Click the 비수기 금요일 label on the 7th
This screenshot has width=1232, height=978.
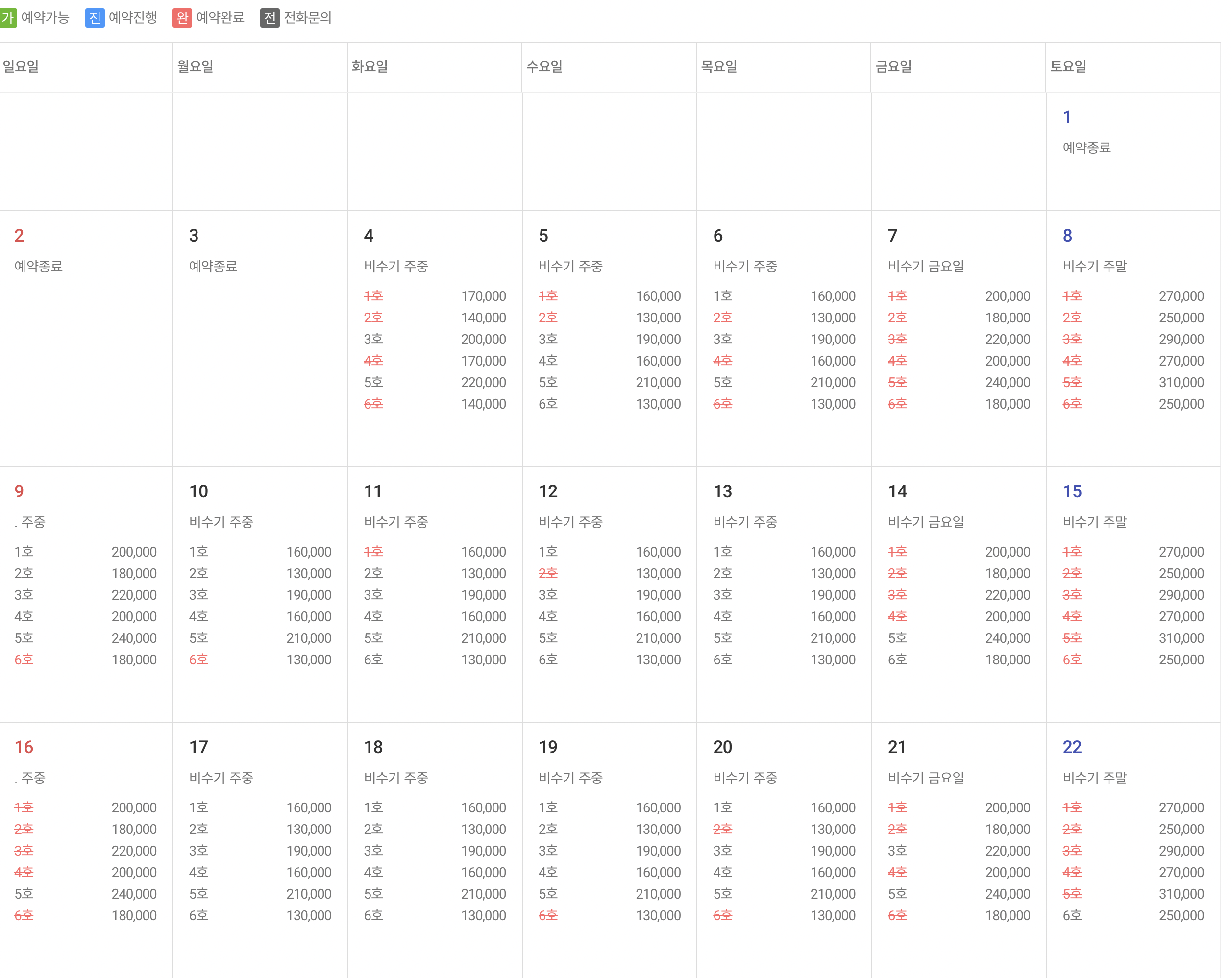click(926, 266)
